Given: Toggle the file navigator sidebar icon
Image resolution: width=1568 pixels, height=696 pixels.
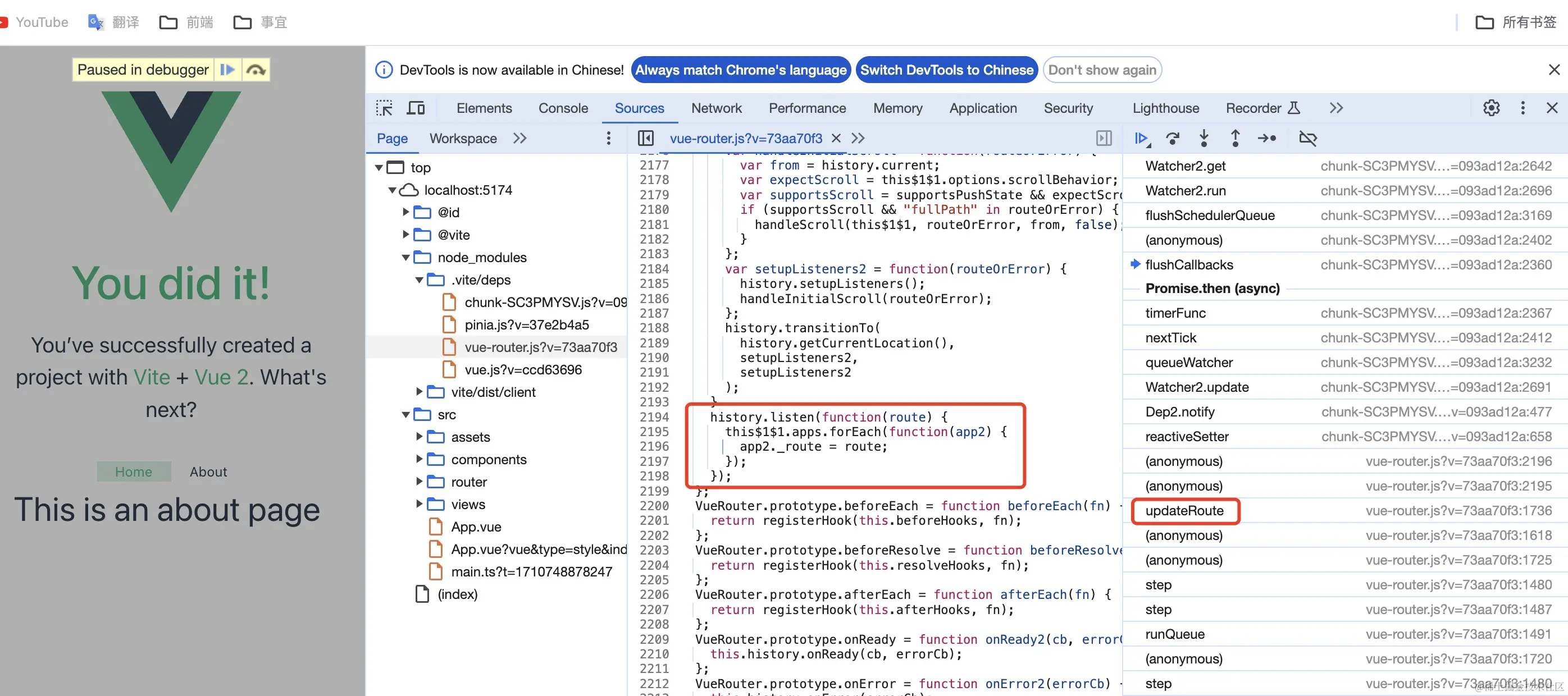Looking at the screenshot, I should pyautogui.click(x=645, y=139).
